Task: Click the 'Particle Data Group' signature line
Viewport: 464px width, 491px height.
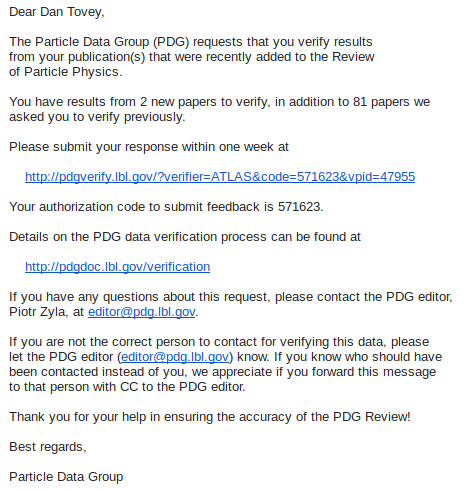Action: click(66, 477)
